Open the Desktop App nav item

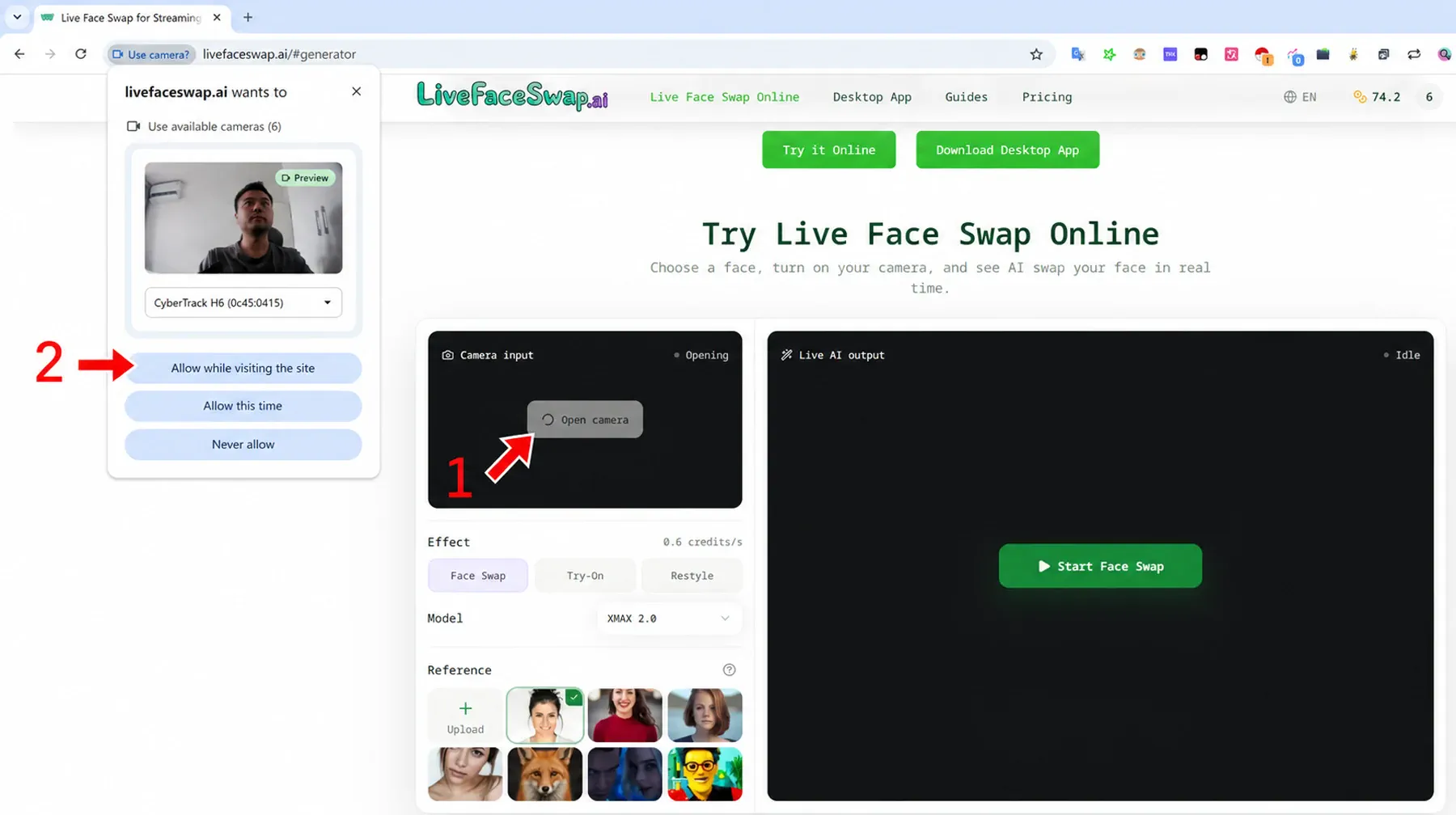click(872, 97)
